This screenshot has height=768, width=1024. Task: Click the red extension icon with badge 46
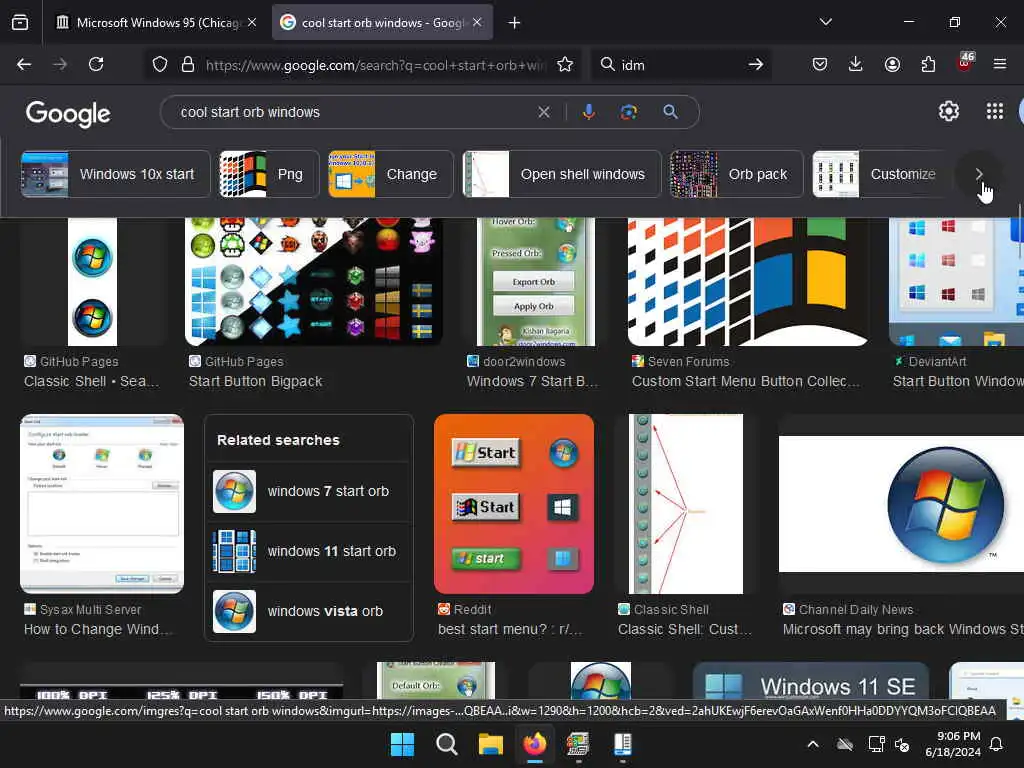pos(965,63)
